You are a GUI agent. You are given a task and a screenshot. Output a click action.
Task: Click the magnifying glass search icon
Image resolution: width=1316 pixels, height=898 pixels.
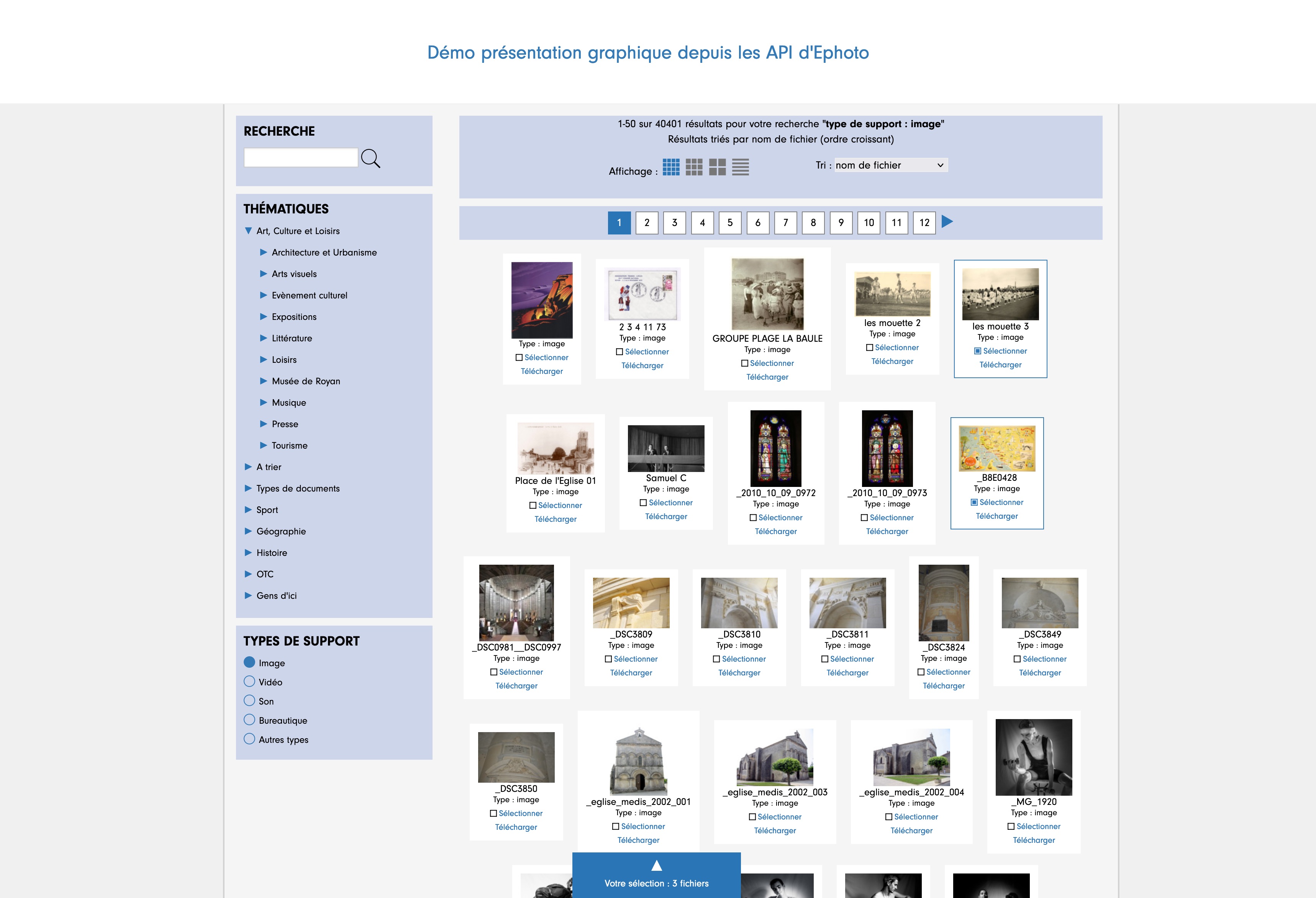pyautogui.click(x=370, y=159)
